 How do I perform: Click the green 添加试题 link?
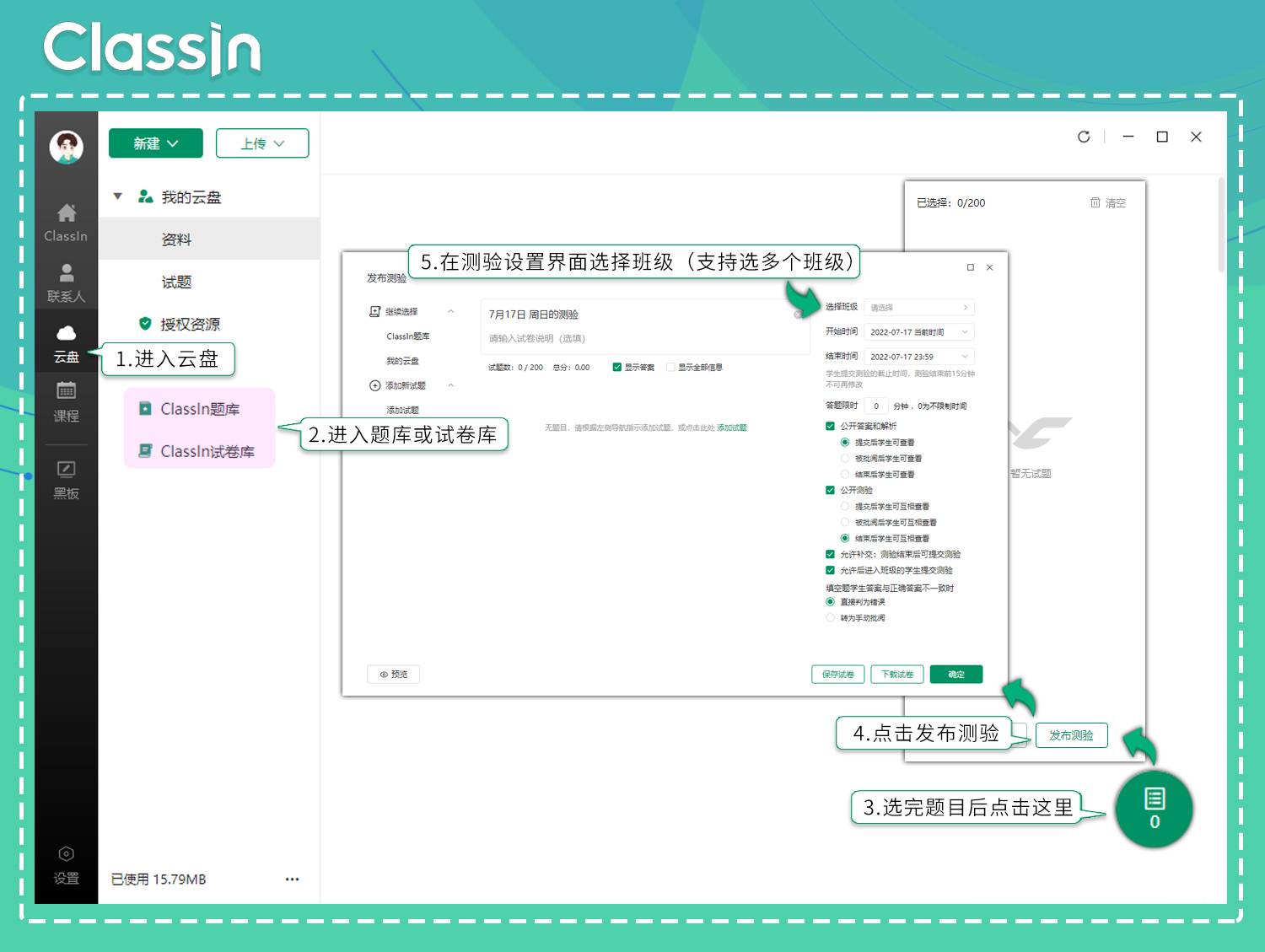coord(732,428)
